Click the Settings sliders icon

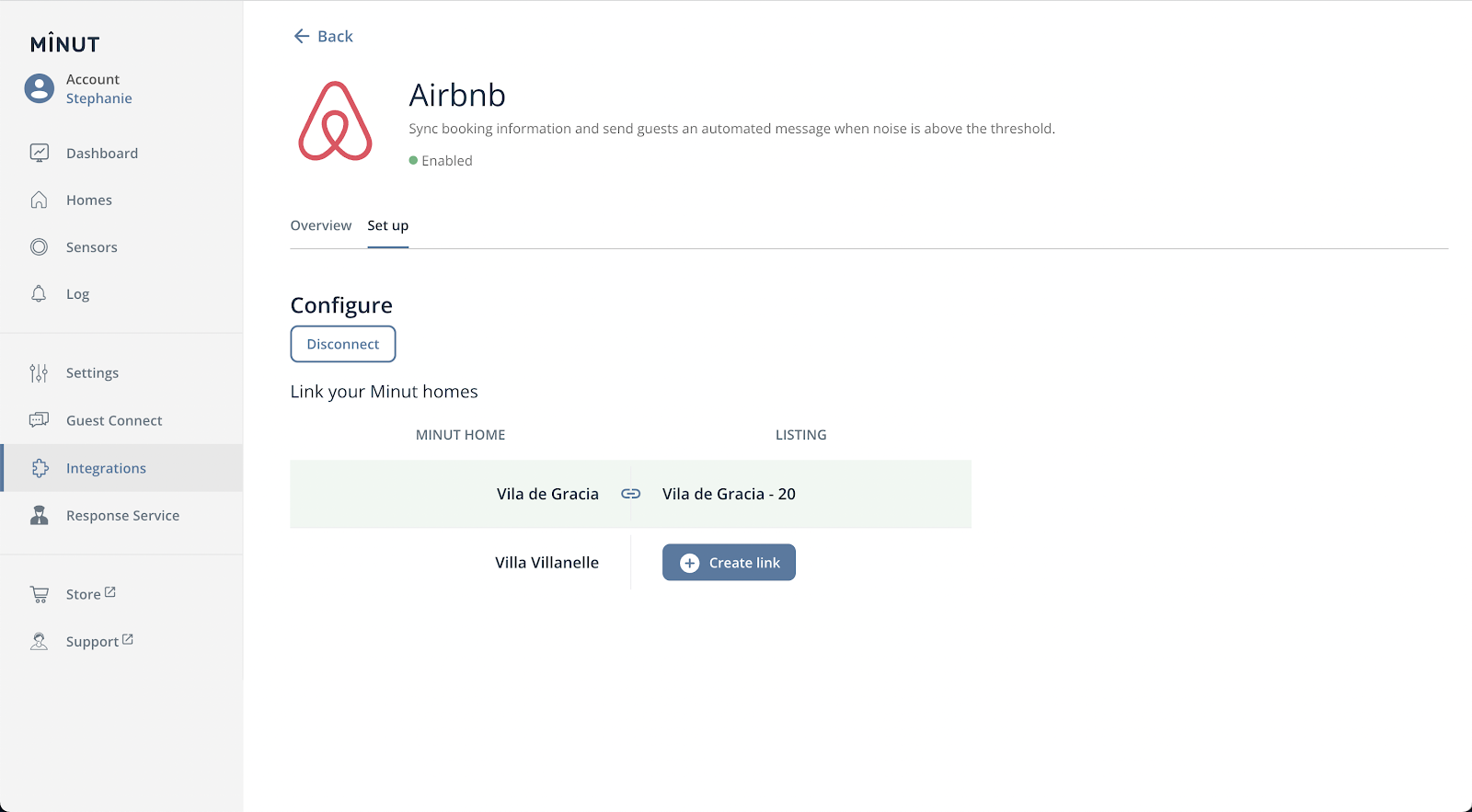pyautogui.click(x=39, y=372)
